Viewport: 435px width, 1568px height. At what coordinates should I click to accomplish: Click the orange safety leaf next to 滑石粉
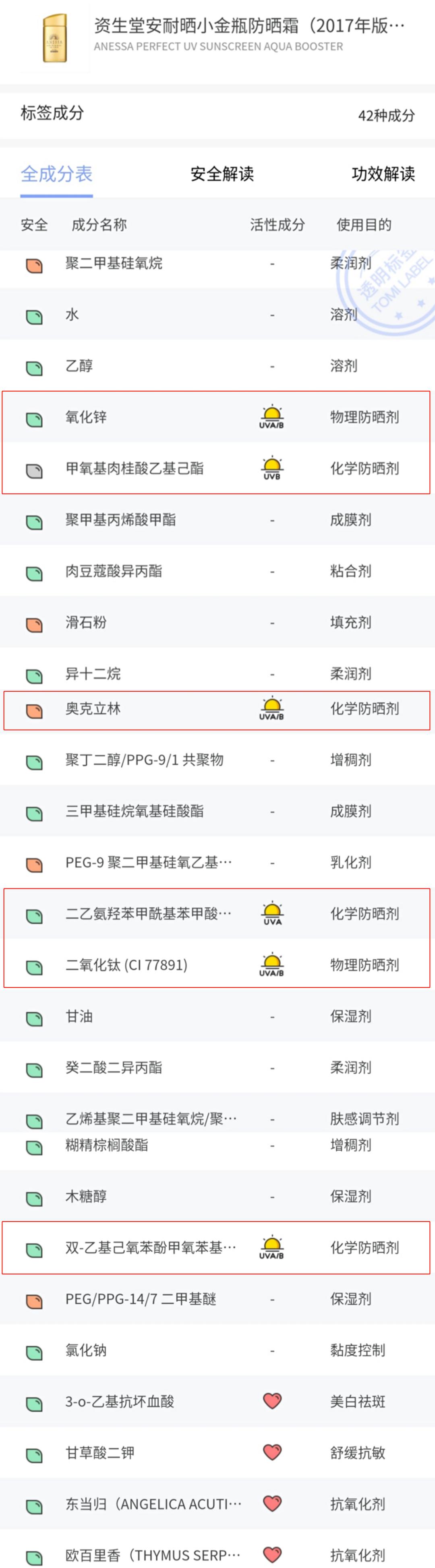click(x=34, y=622)
